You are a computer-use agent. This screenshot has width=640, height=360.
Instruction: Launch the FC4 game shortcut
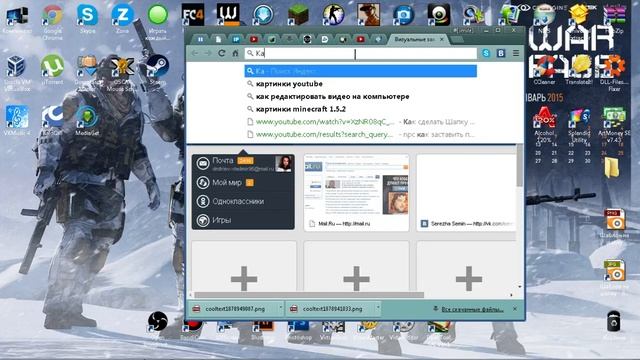[x=193, y=15]
